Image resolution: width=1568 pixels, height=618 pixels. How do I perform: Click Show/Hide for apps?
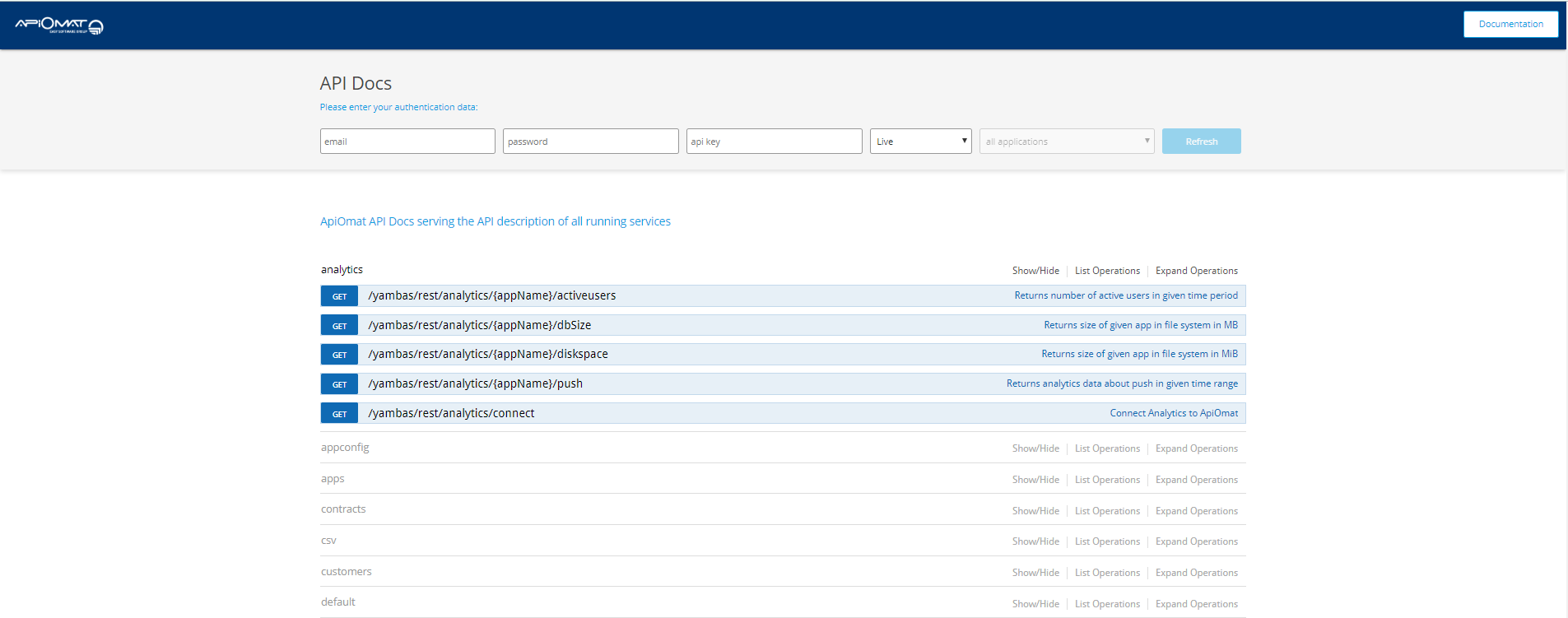click(1035, 480)
